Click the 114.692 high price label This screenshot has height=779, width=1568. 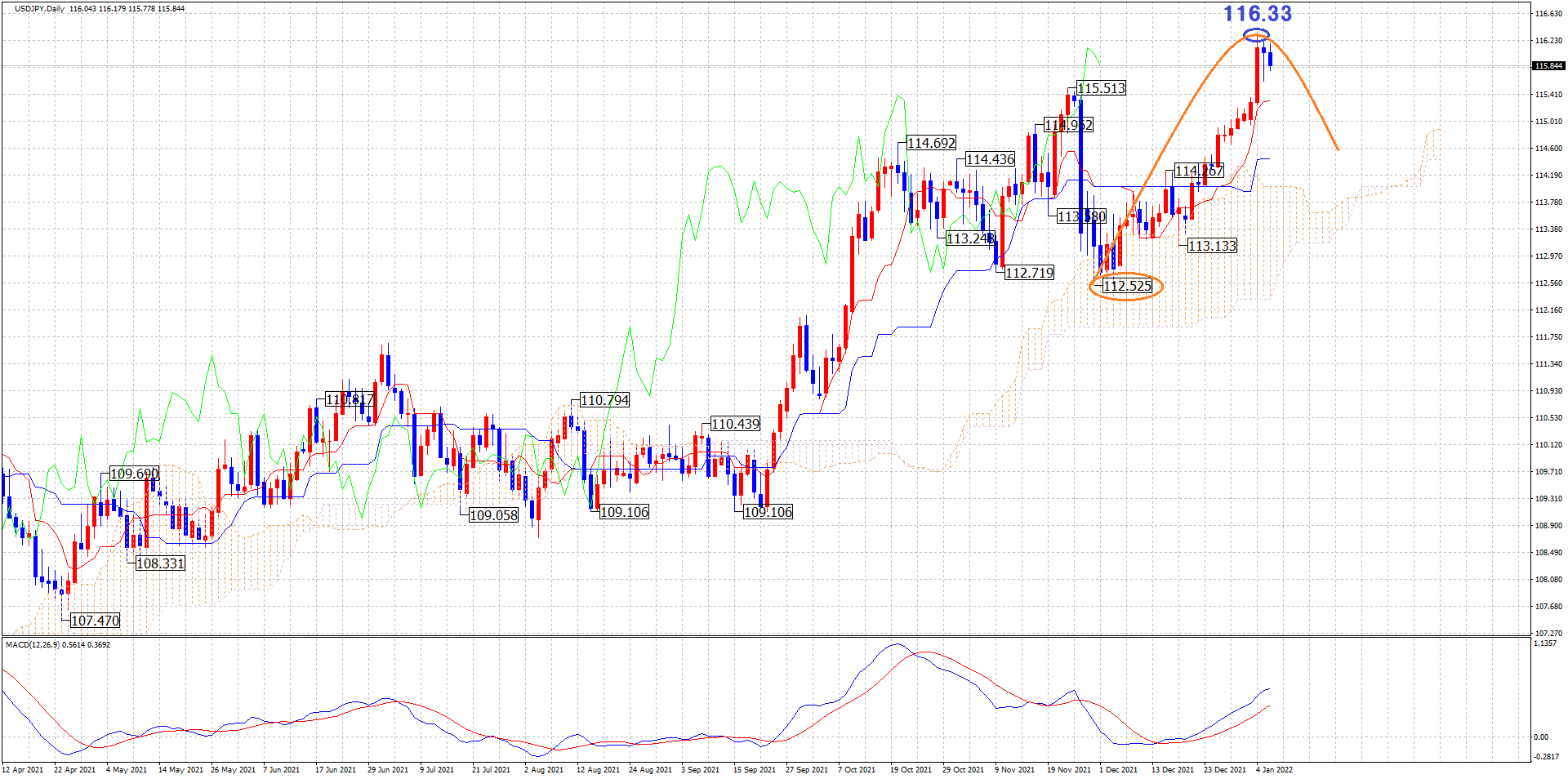tap(931, 143)
